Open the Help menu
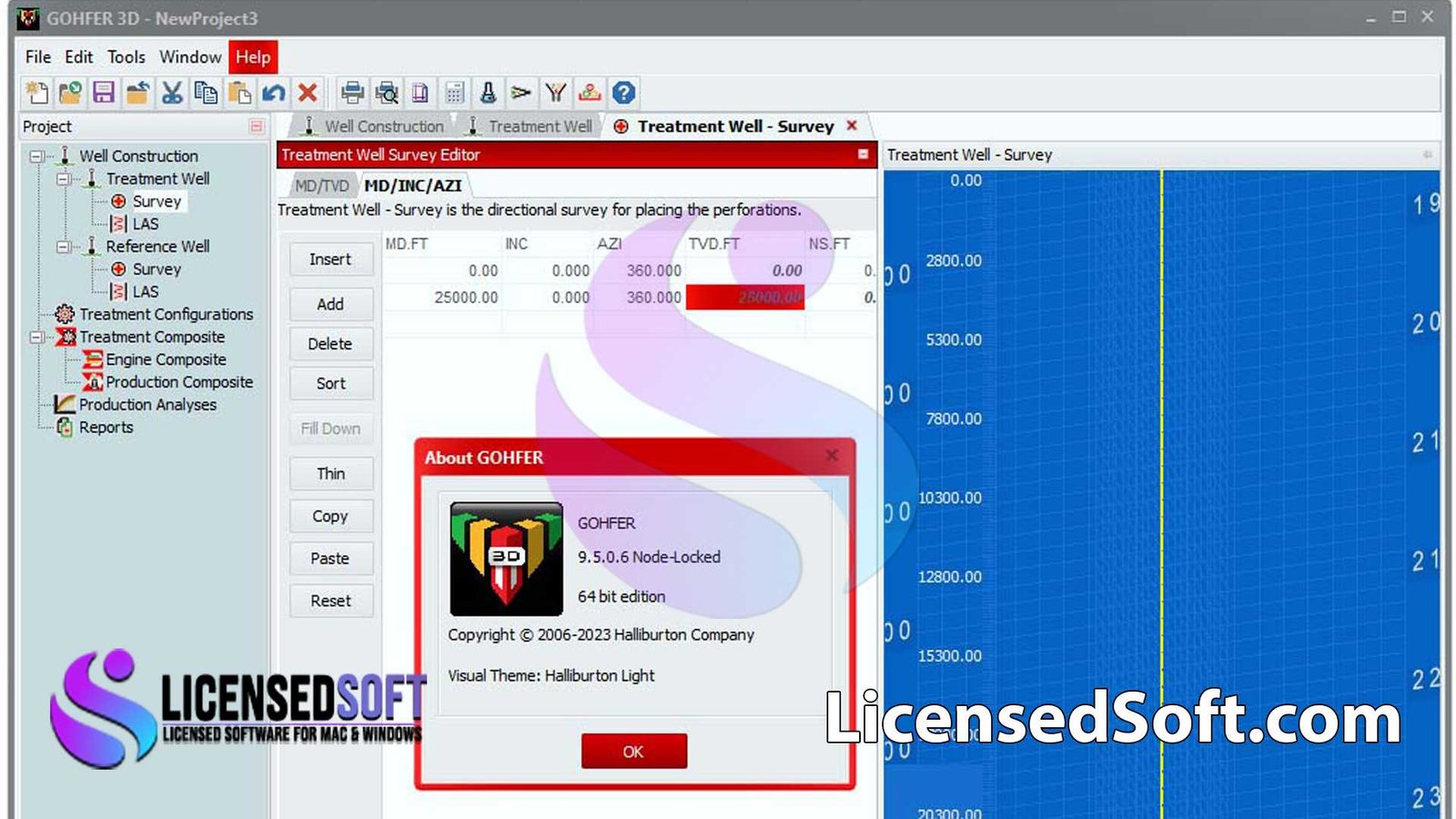The image size is (1456, 819). [x=253, y=57]
